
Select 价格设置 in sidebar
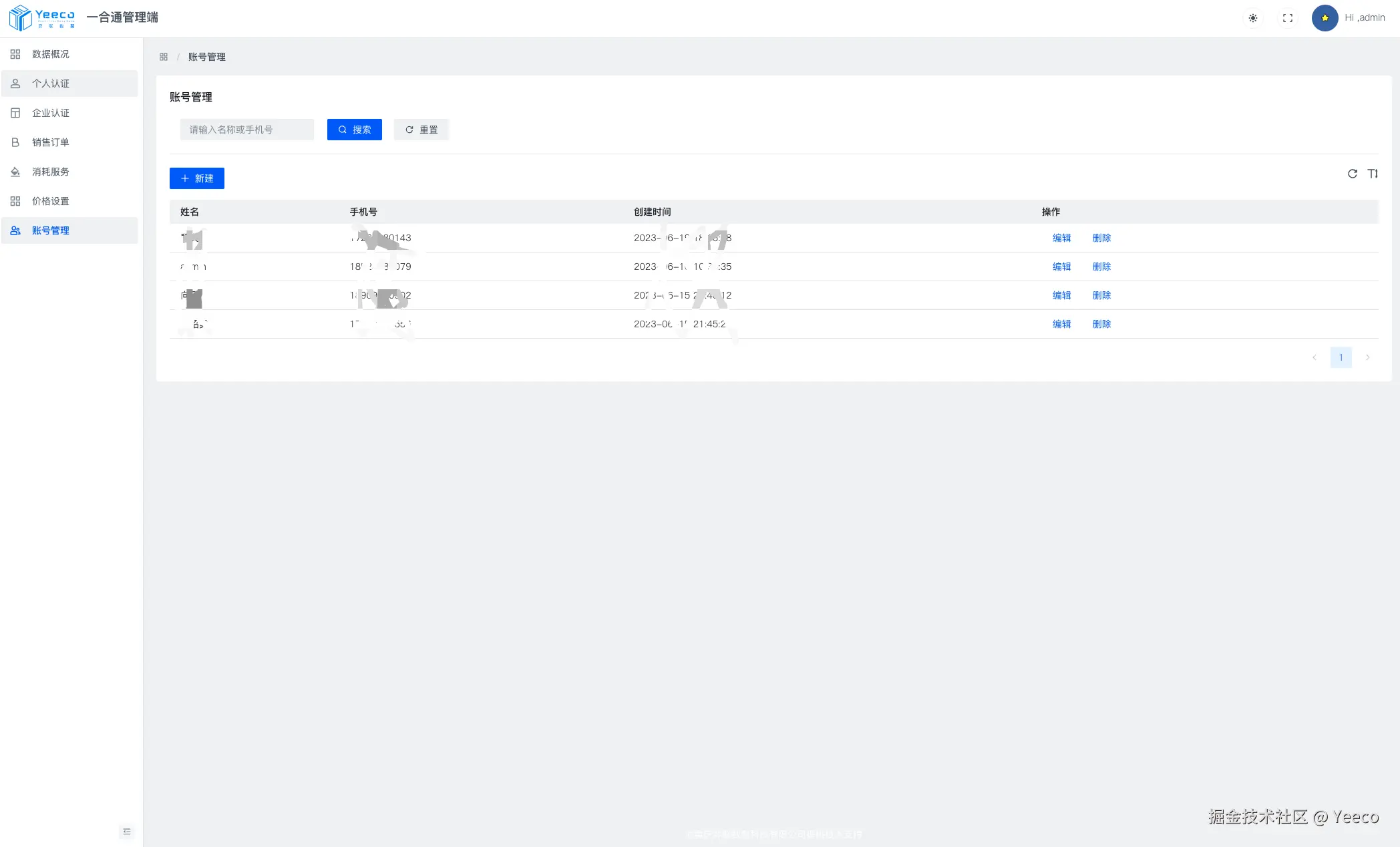point(51,201)
